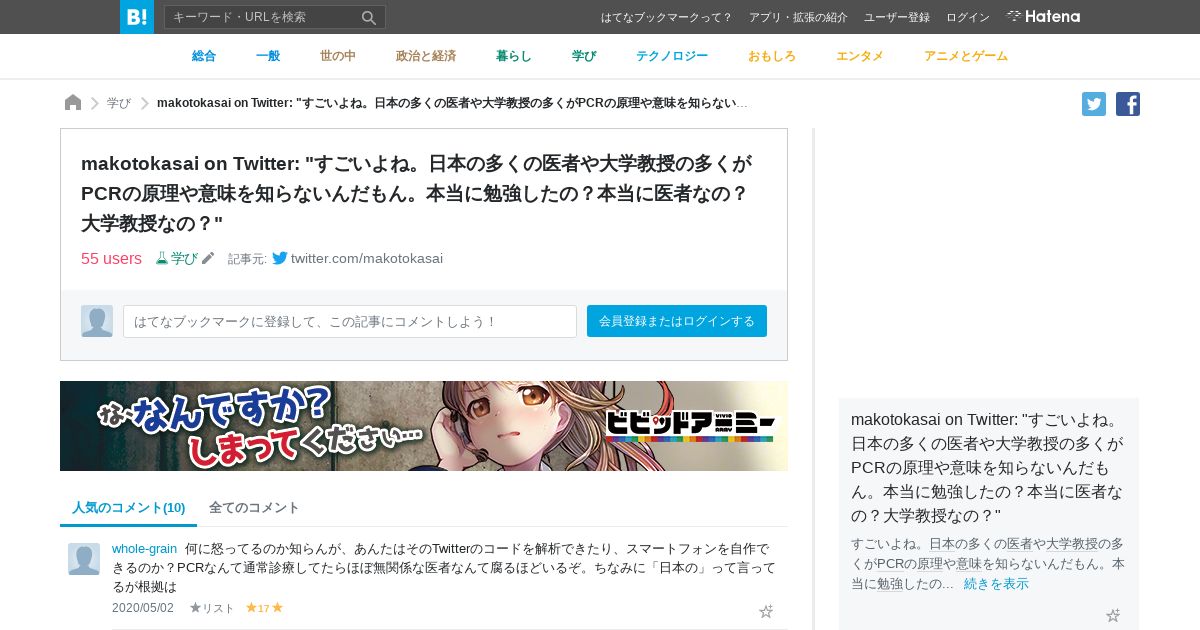Expand 続きを表示 in sidebar

click(996, 583)
